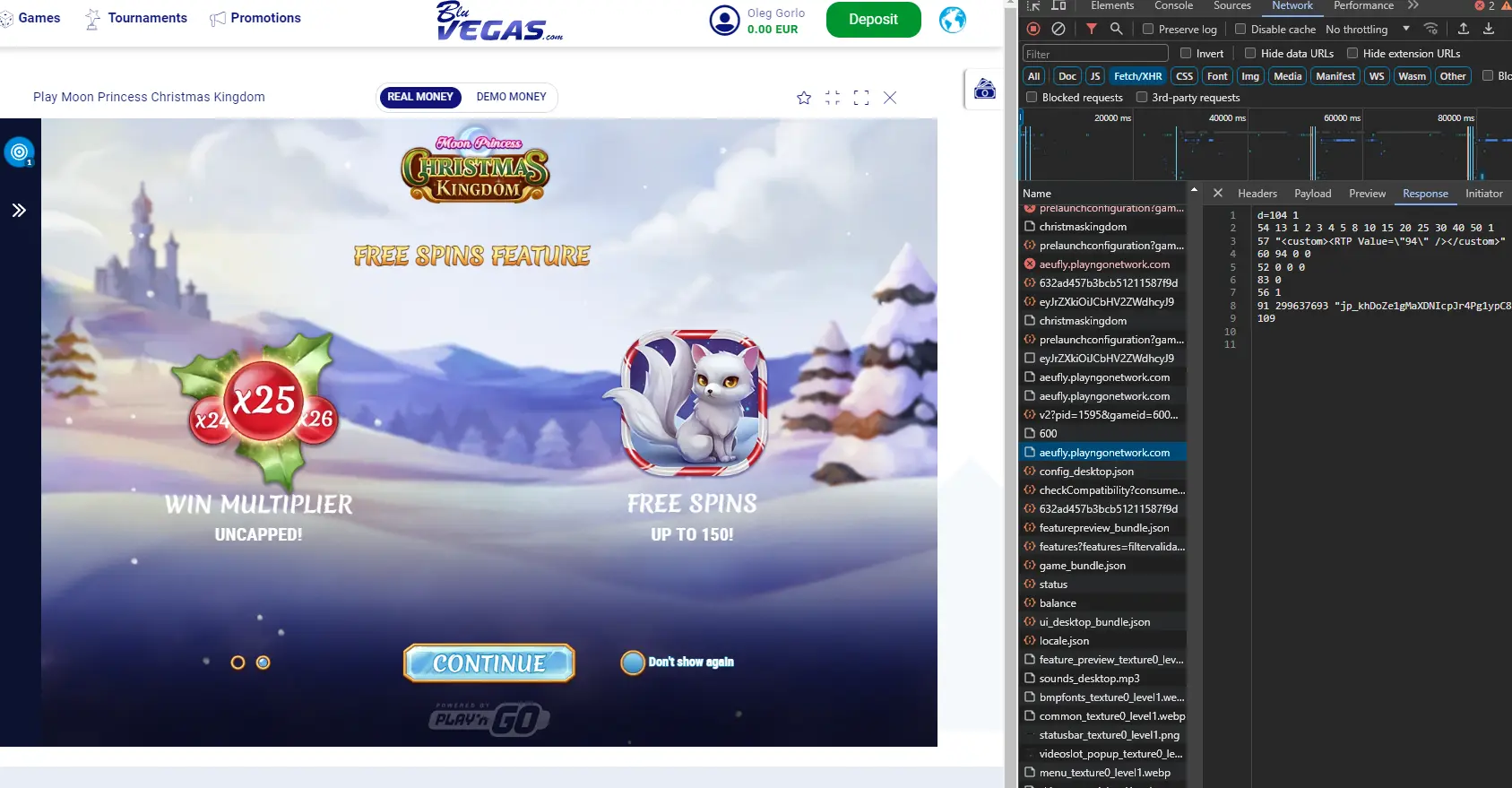
Task: Switch to the Sources tab
Action: pos(1232,5)
